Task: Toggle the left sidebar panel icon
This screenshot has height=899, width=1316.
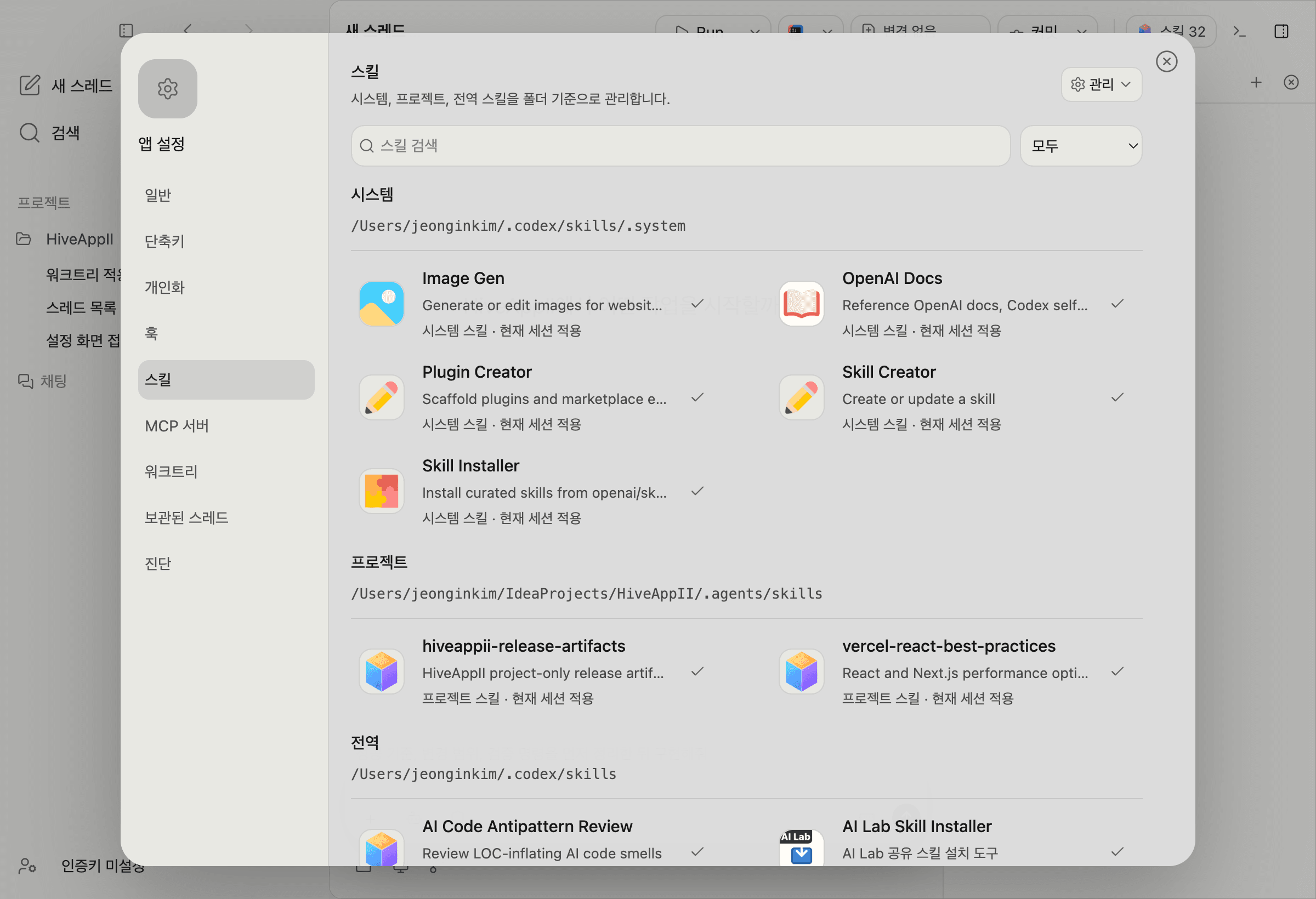Action: tap(126, 31)
